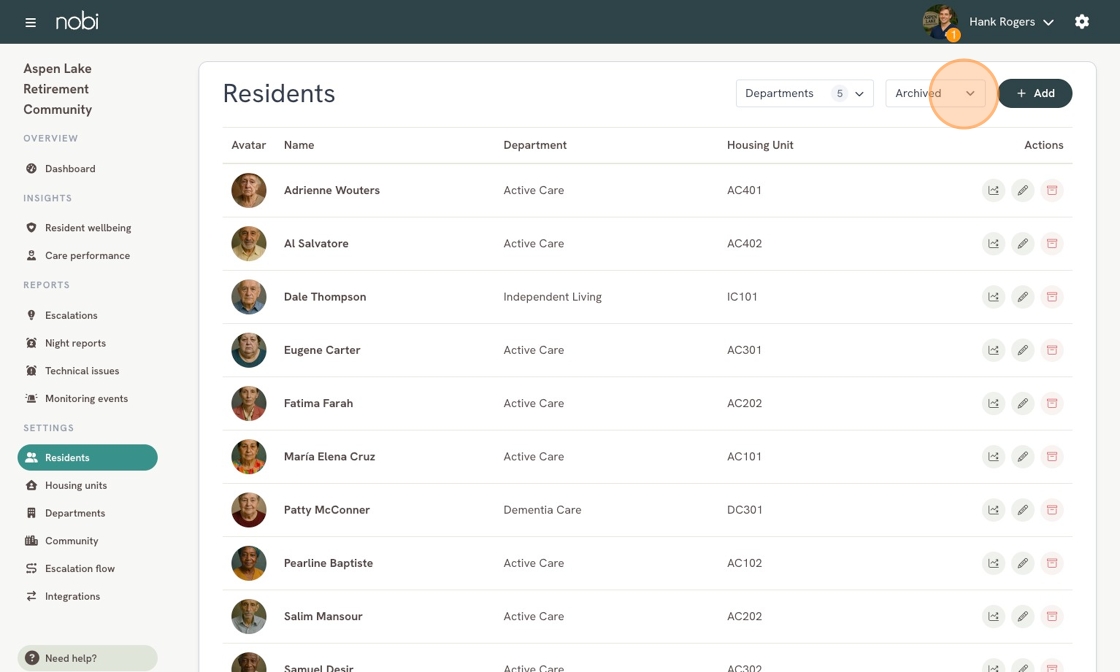
Task: Open the settings gear icon
Action: (1081, 21)
